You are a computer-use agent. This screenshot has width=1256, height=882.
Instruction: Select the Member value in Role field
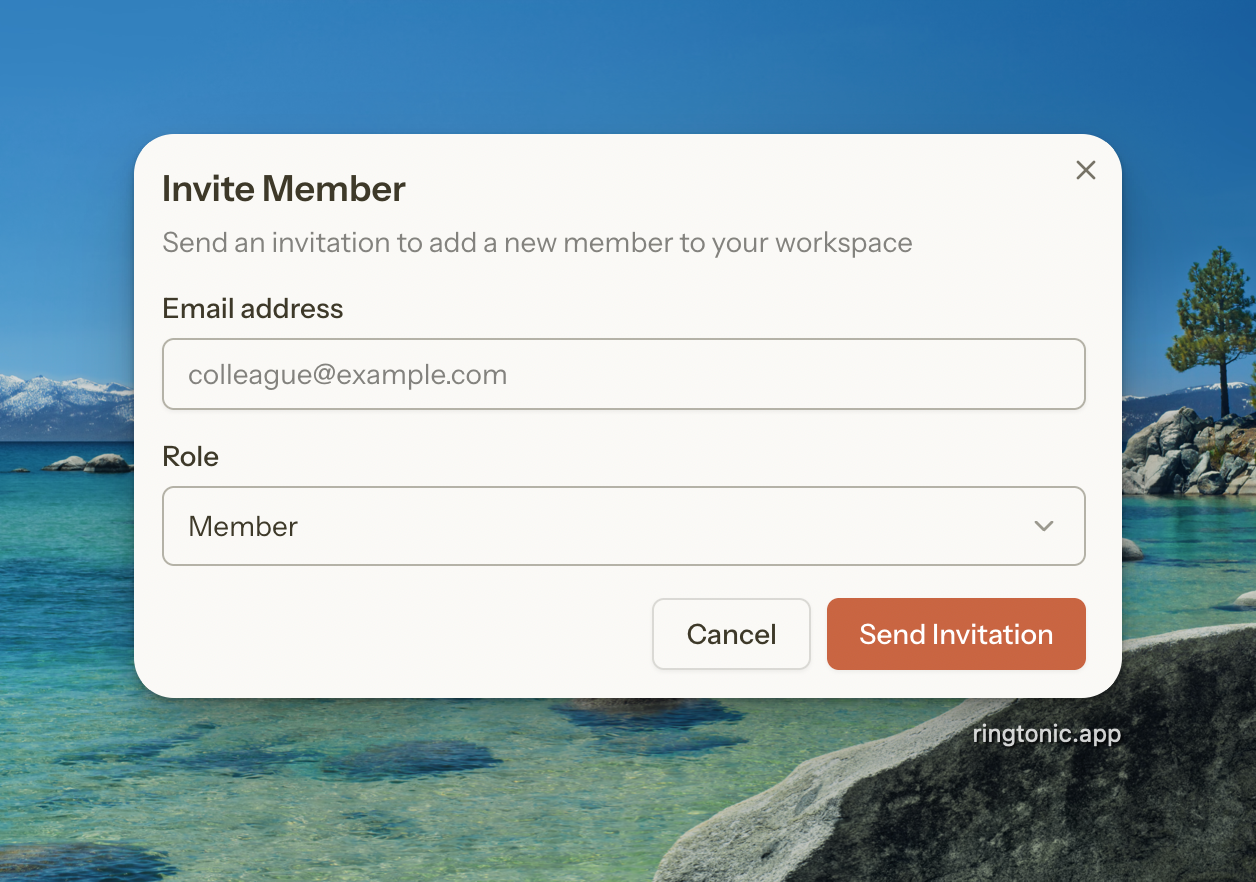click(x=243, y=526)
